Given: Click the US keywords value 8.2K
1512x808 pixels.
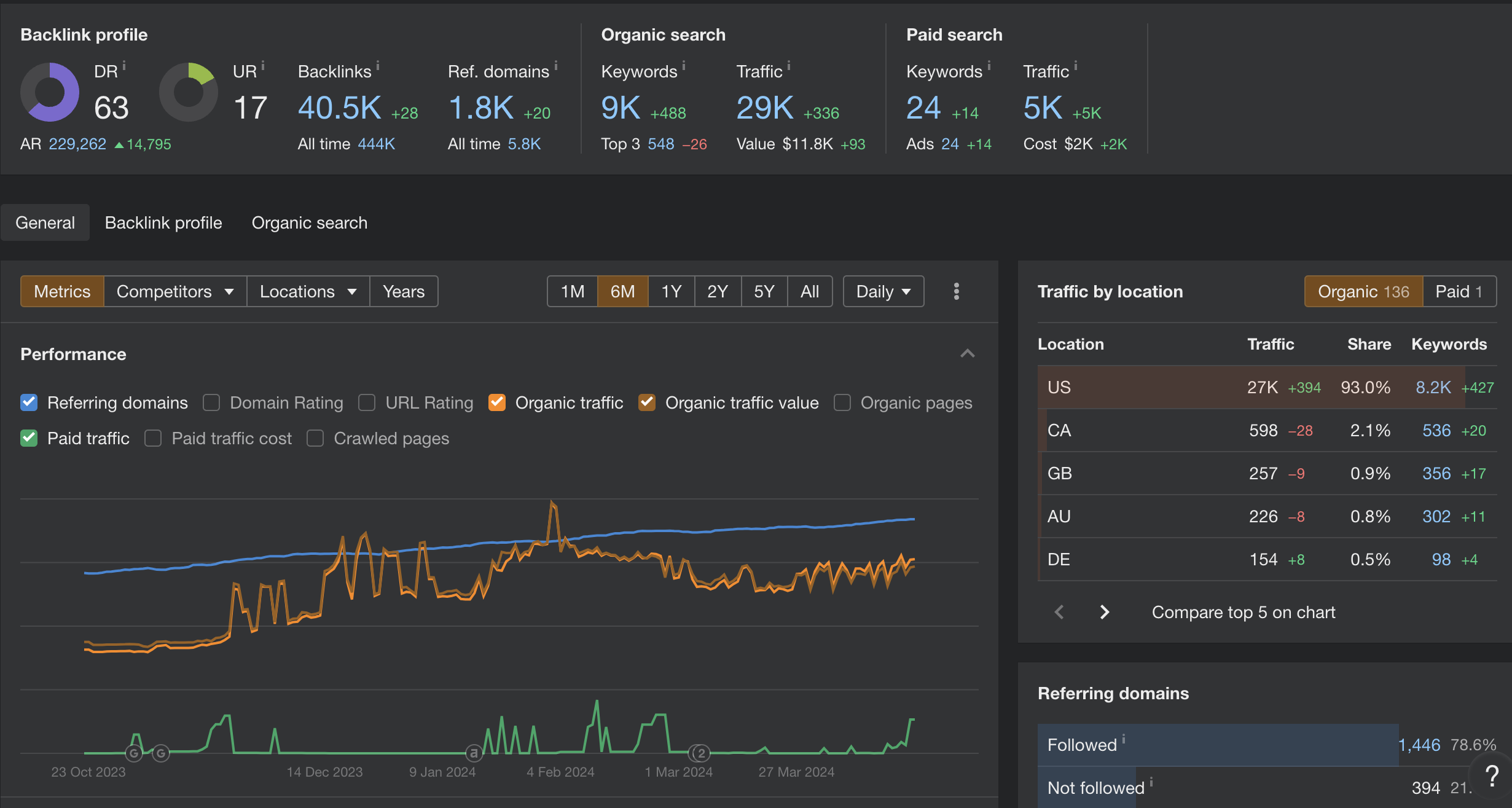Looking at the screenshot, I should pyautogui.click(x=1433, y=387).
